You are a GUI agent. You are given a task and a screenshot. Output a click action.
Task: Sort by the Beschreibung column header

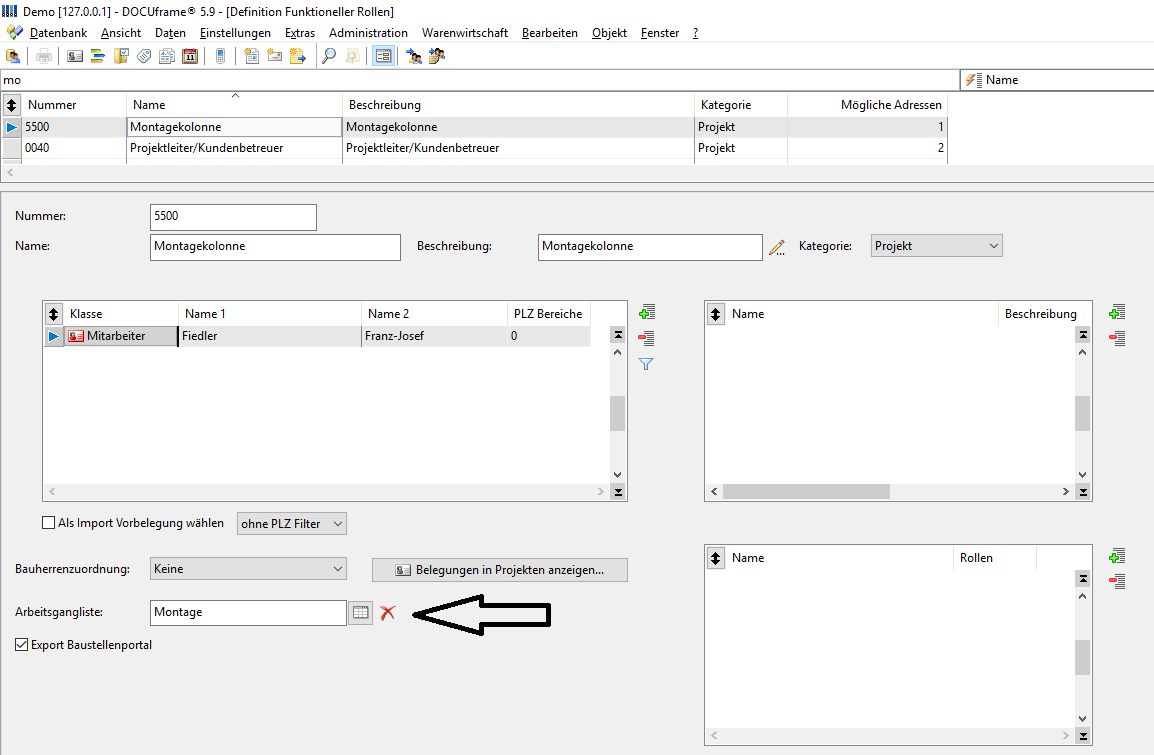518,105
